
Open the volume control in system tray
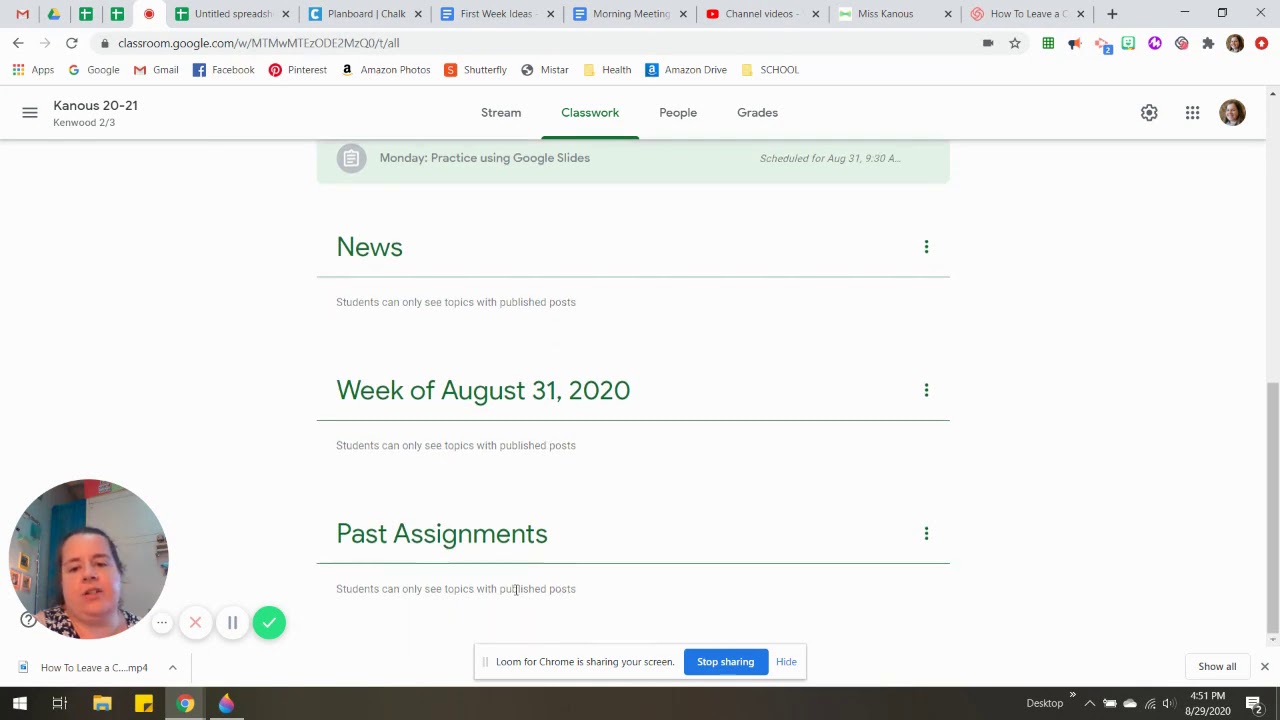pyautogui.click(x=1168, y=703)
